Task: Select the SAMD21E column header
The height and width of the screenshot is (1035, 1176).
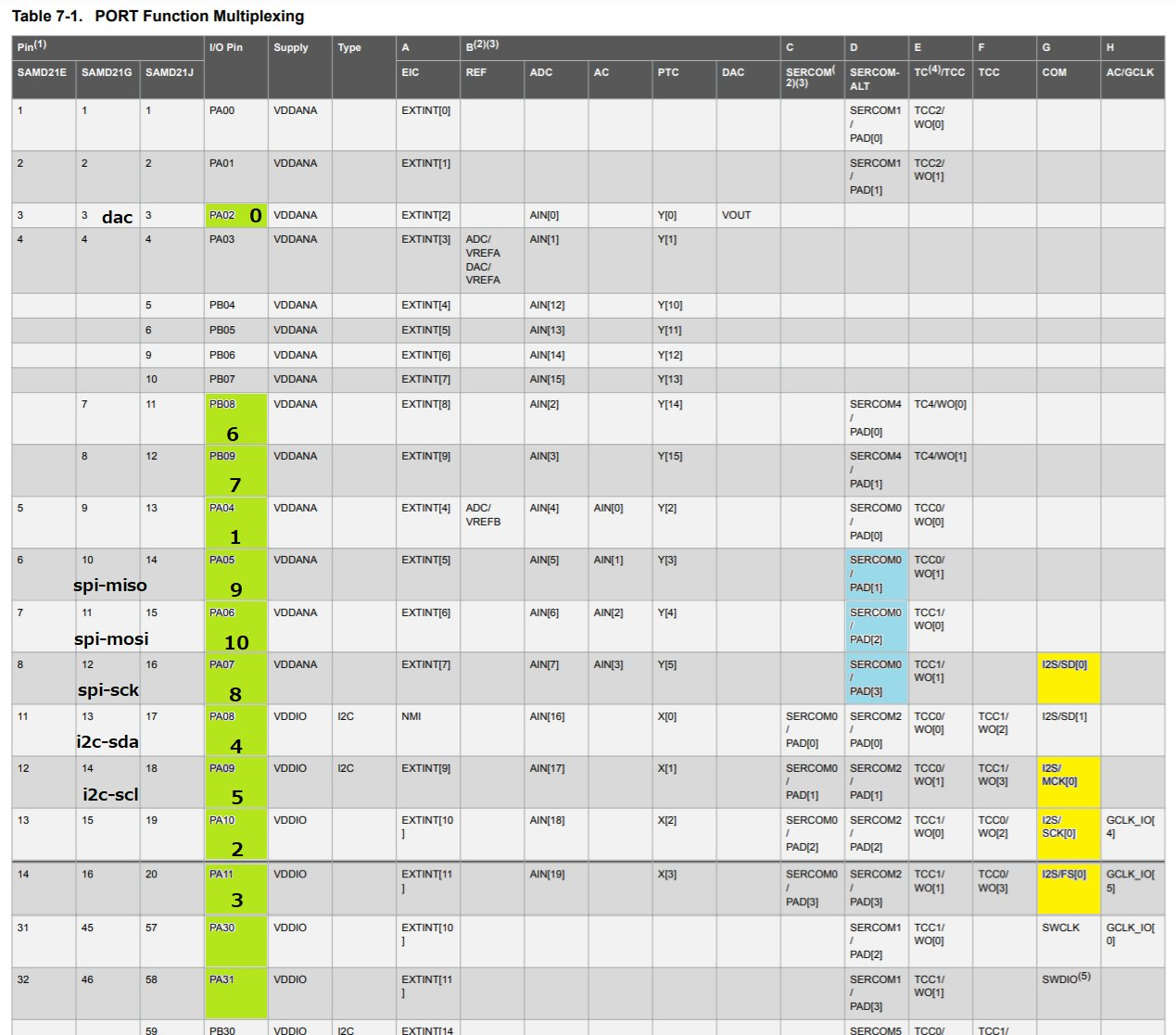Action: [44, 79]
